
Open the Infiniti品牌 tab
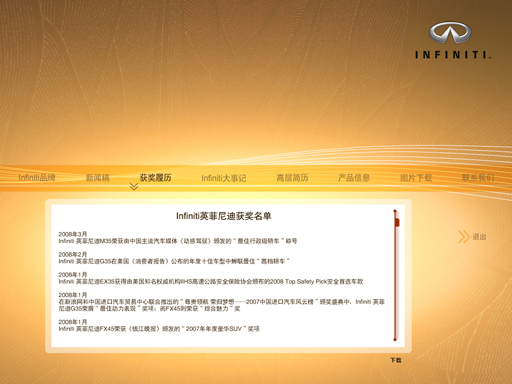pos(37,178)
